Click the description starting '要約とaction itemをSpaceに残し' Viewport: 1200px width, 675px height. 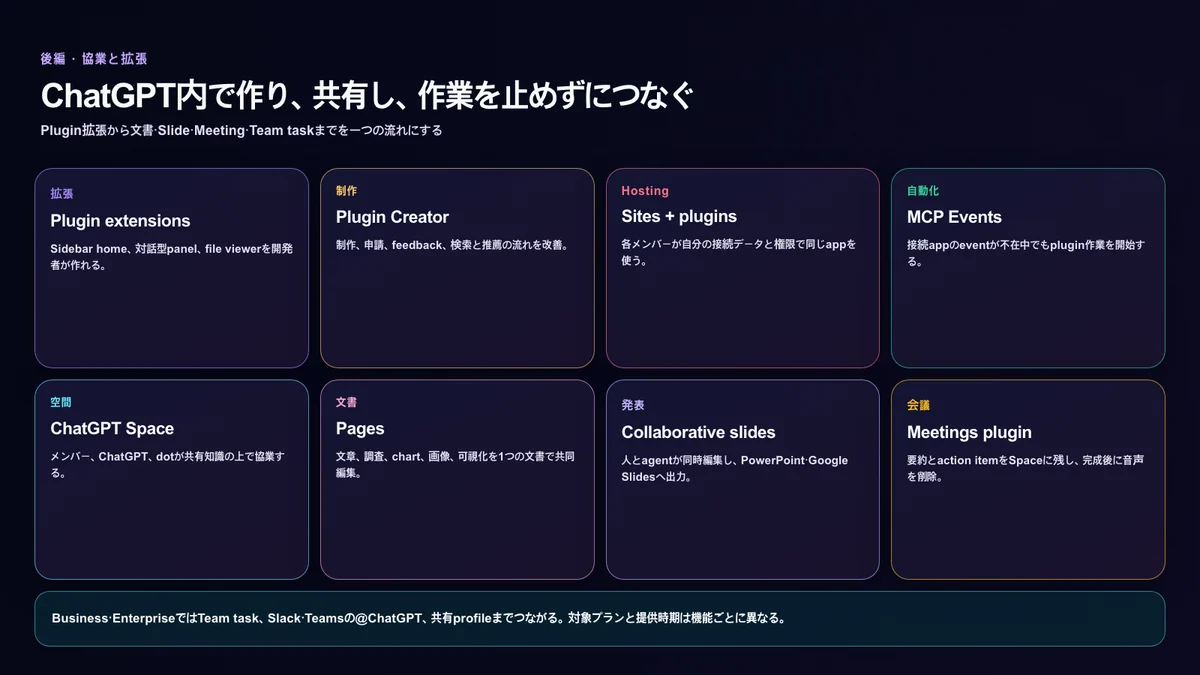pos(1025,469)
